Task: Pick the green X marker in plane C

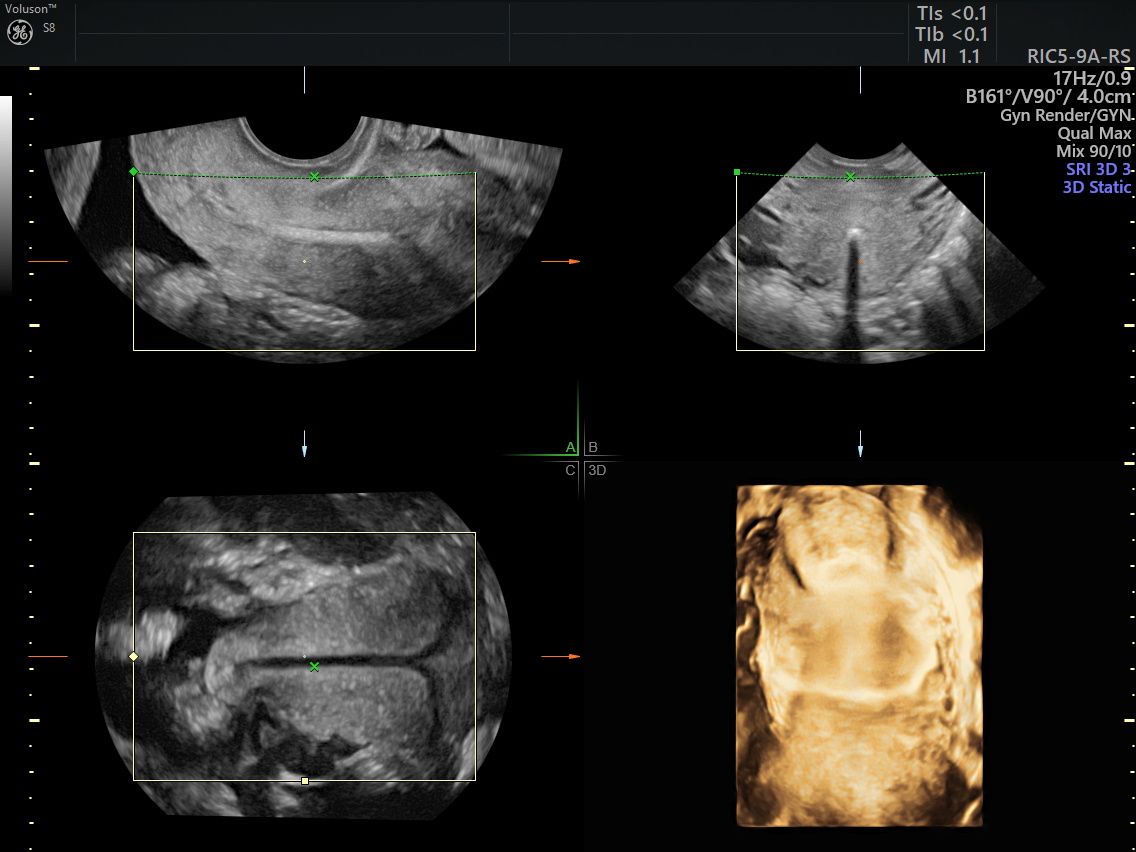Action: (314, 666)
